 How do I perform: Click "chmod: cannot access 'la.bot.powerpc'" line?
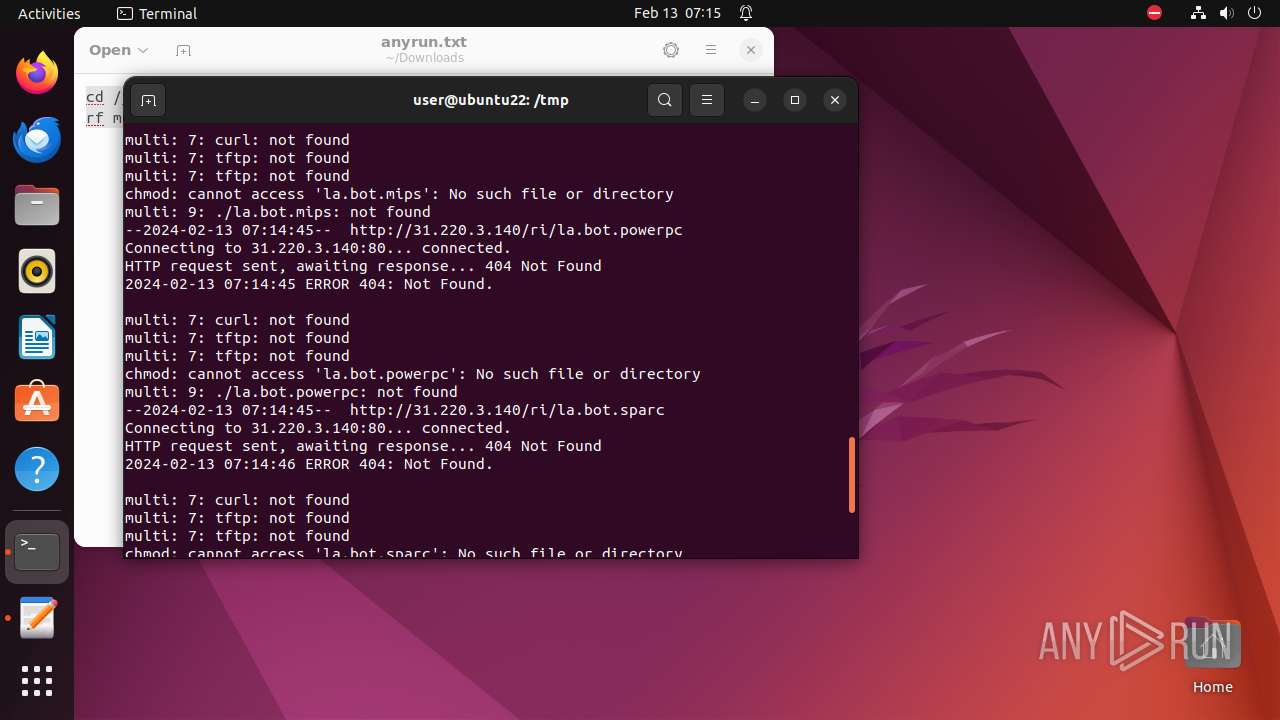point(413,374)
